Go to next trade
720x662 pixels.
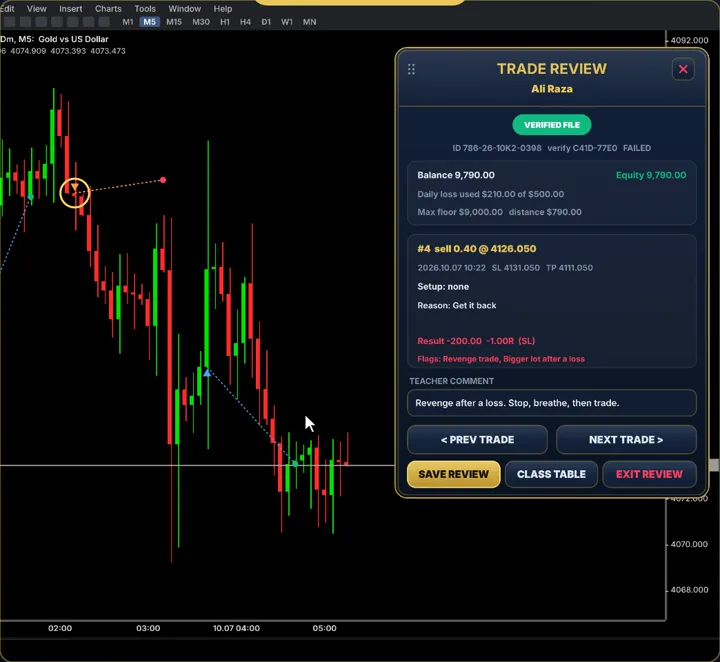pos(626,440)
